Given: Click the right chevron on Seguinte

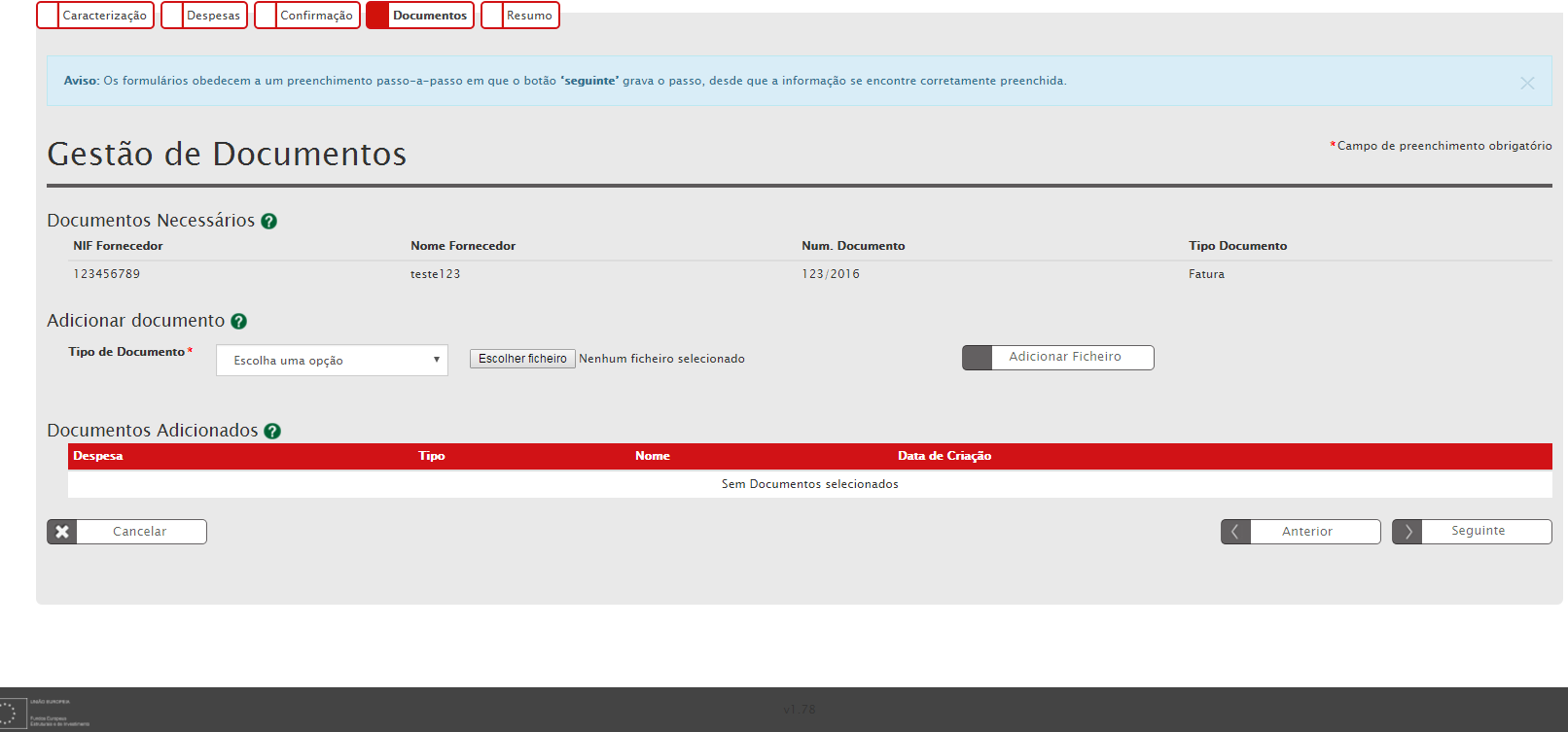Looking at the screenshot, I should [1408, 532].
